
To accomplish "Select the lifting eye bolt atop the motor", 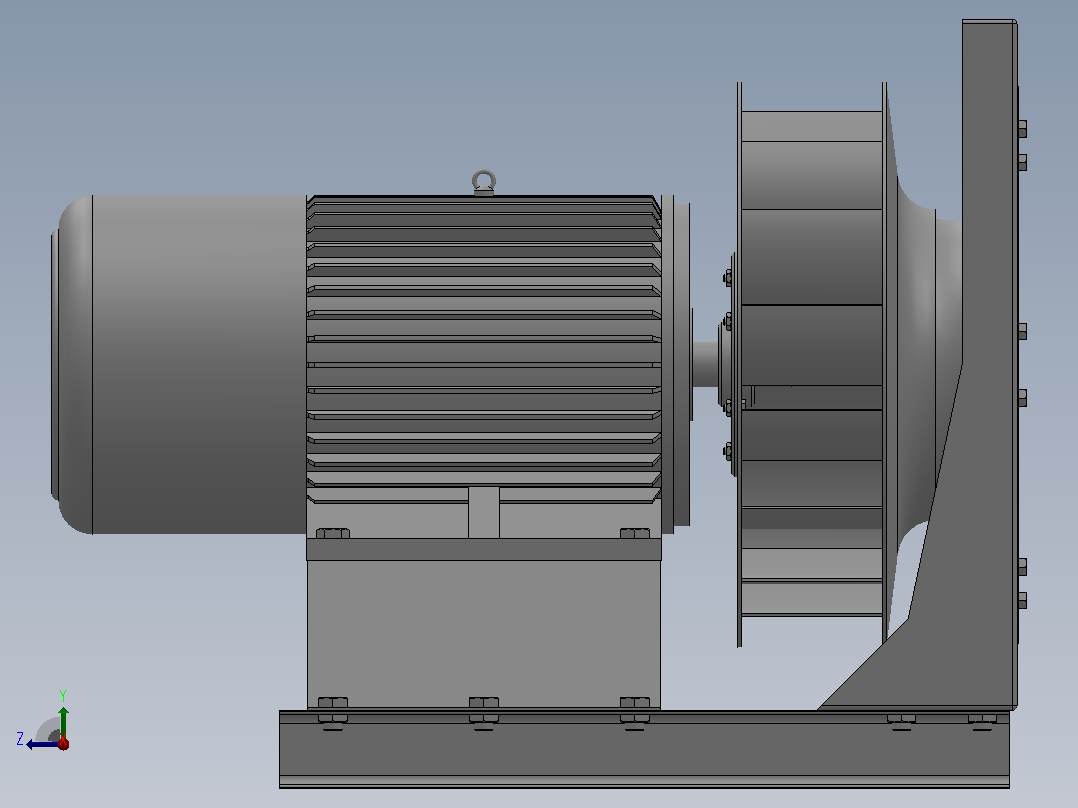I will click(484, 183).
